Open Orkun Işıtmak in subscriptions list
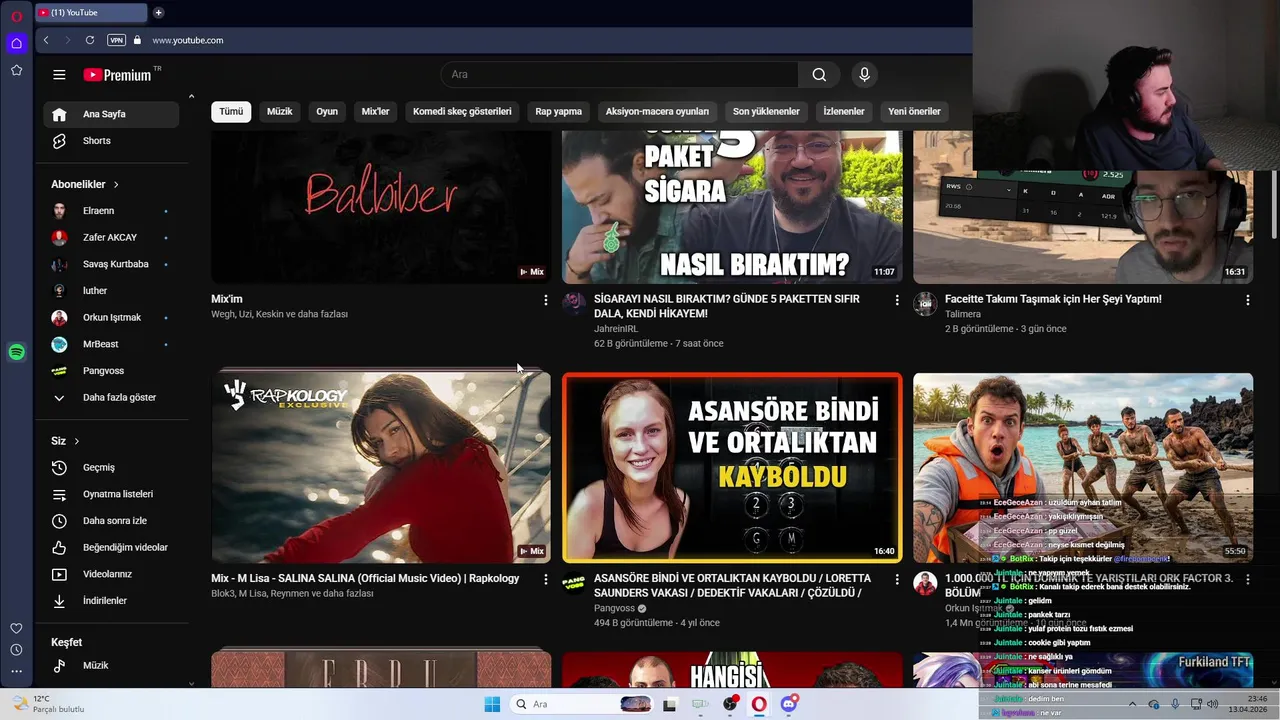The height and width of the screenshot is (720, 1280). click(111, 318)
